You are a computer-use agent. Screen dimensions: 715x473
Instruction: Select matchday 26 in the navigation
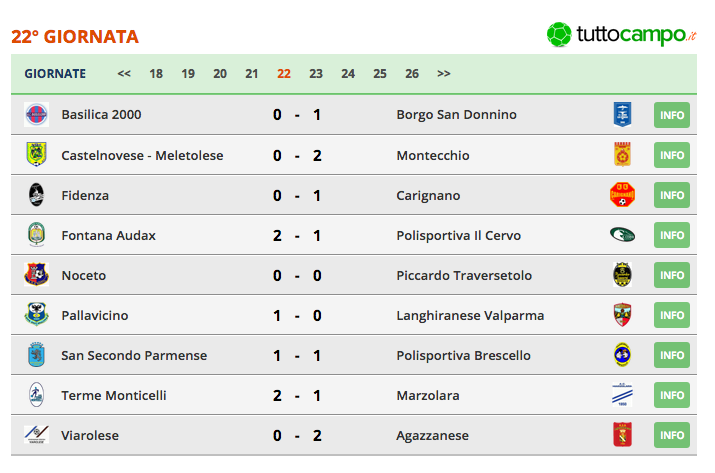pyautogui.click(x=412, y=73)
